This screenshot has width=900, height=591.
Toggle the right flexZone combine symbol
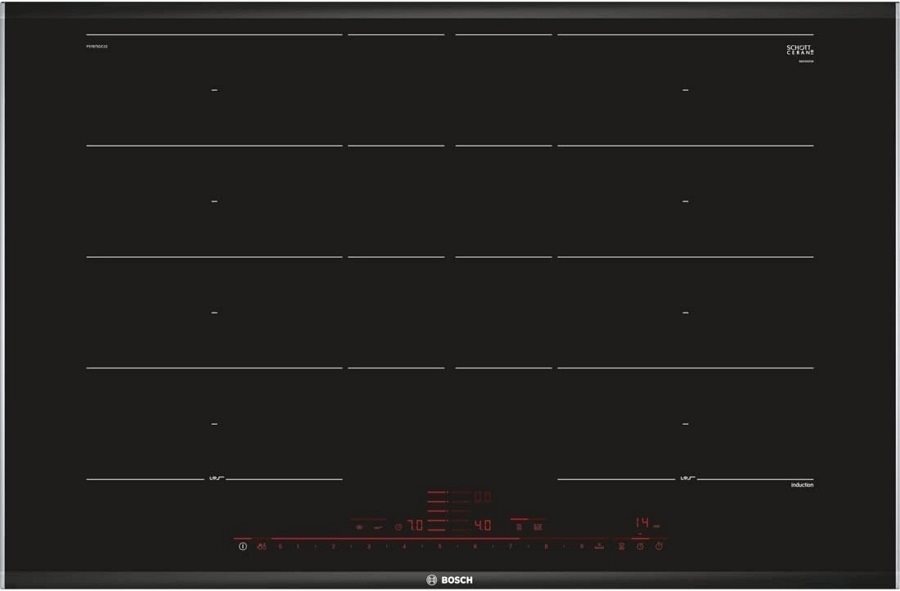(x=685, y=478)
